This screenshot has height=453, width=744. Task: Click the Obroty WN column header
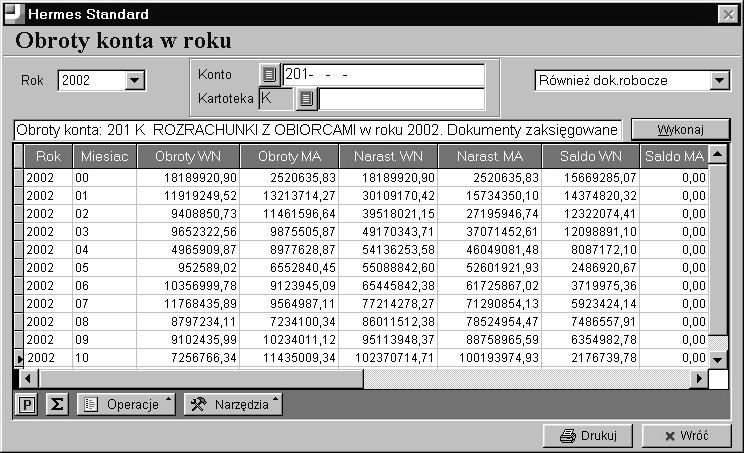188,156
